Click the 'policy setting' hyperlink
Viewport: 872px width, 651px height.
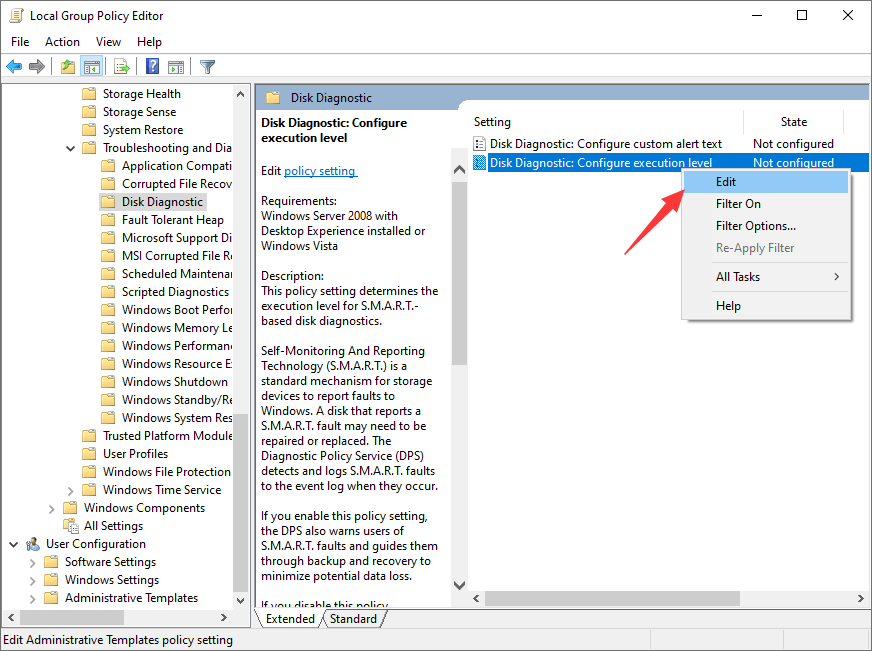(x=319, y=171)
